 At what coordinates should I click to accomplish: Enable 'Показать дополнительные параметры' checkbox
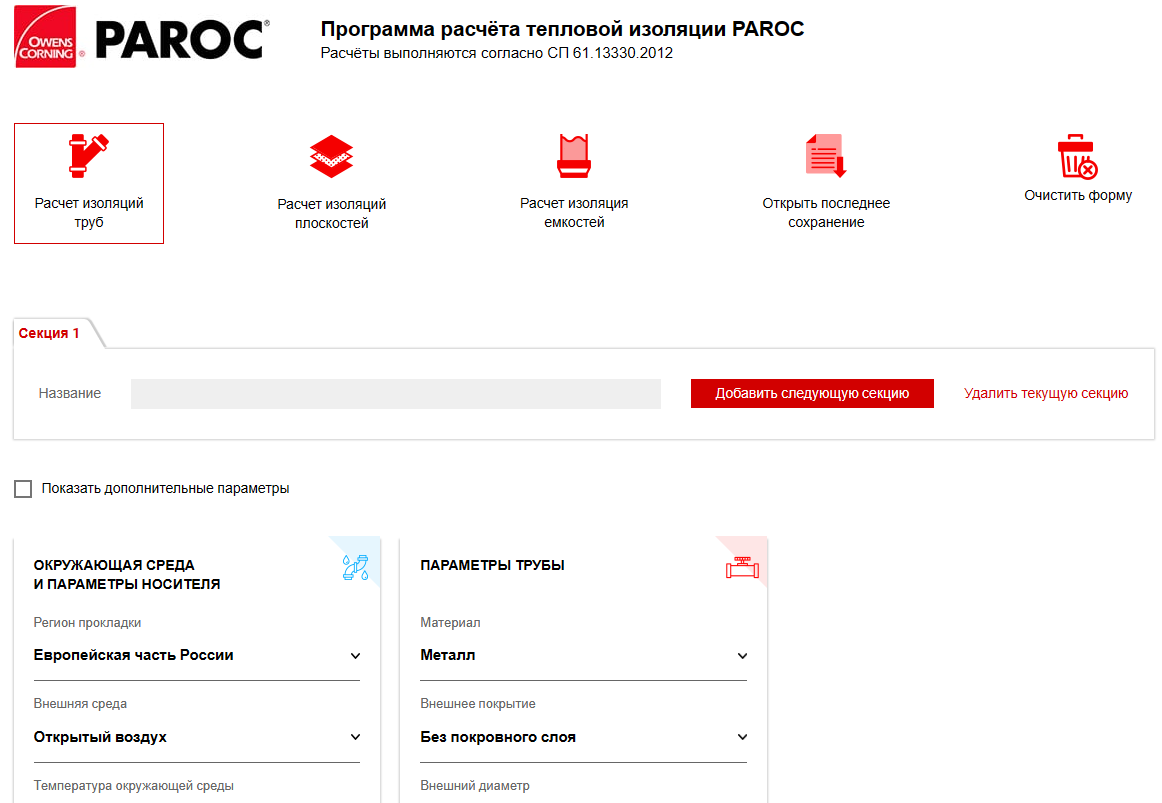[x=23, y=489]
